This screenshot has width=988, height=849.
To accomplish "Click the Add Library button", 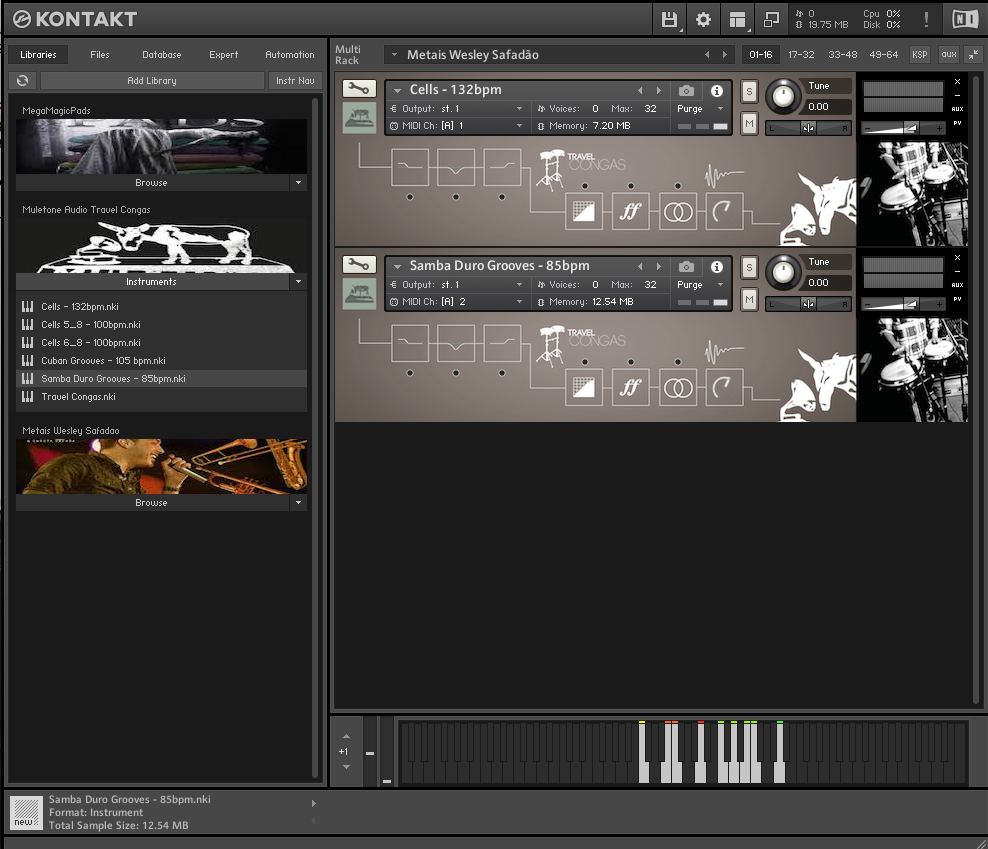I will click(x=152, y=81).
